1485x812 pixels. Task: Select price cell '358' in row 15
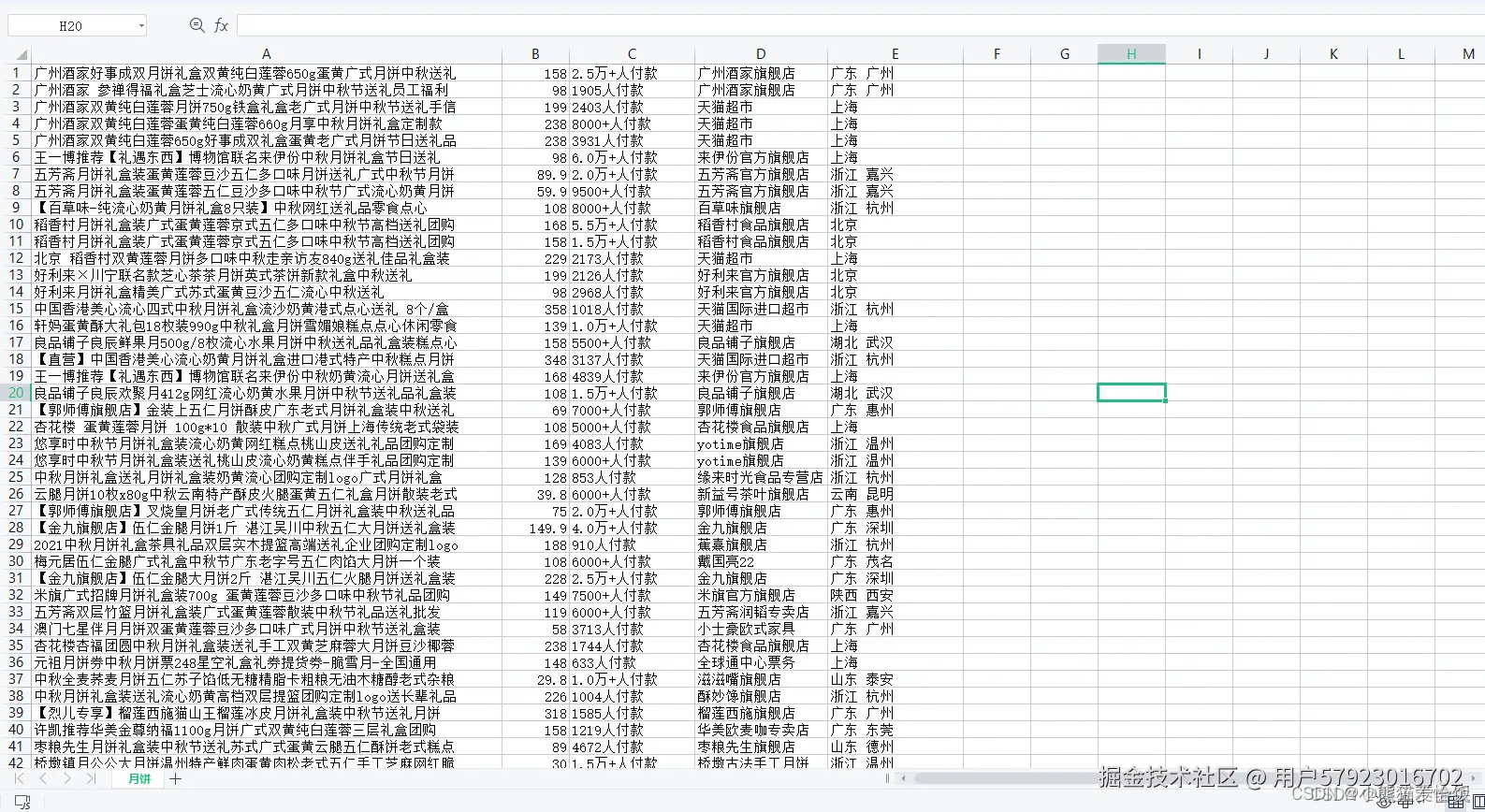pos(535,309)
